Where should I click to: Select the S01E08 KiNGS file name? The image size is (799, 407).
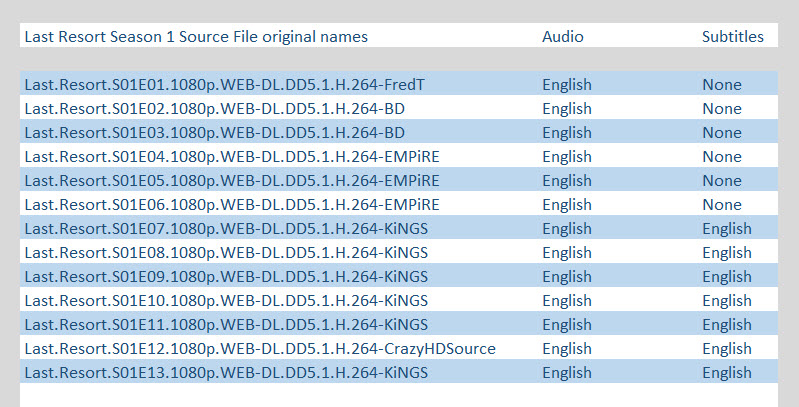[x=226, y=253]
